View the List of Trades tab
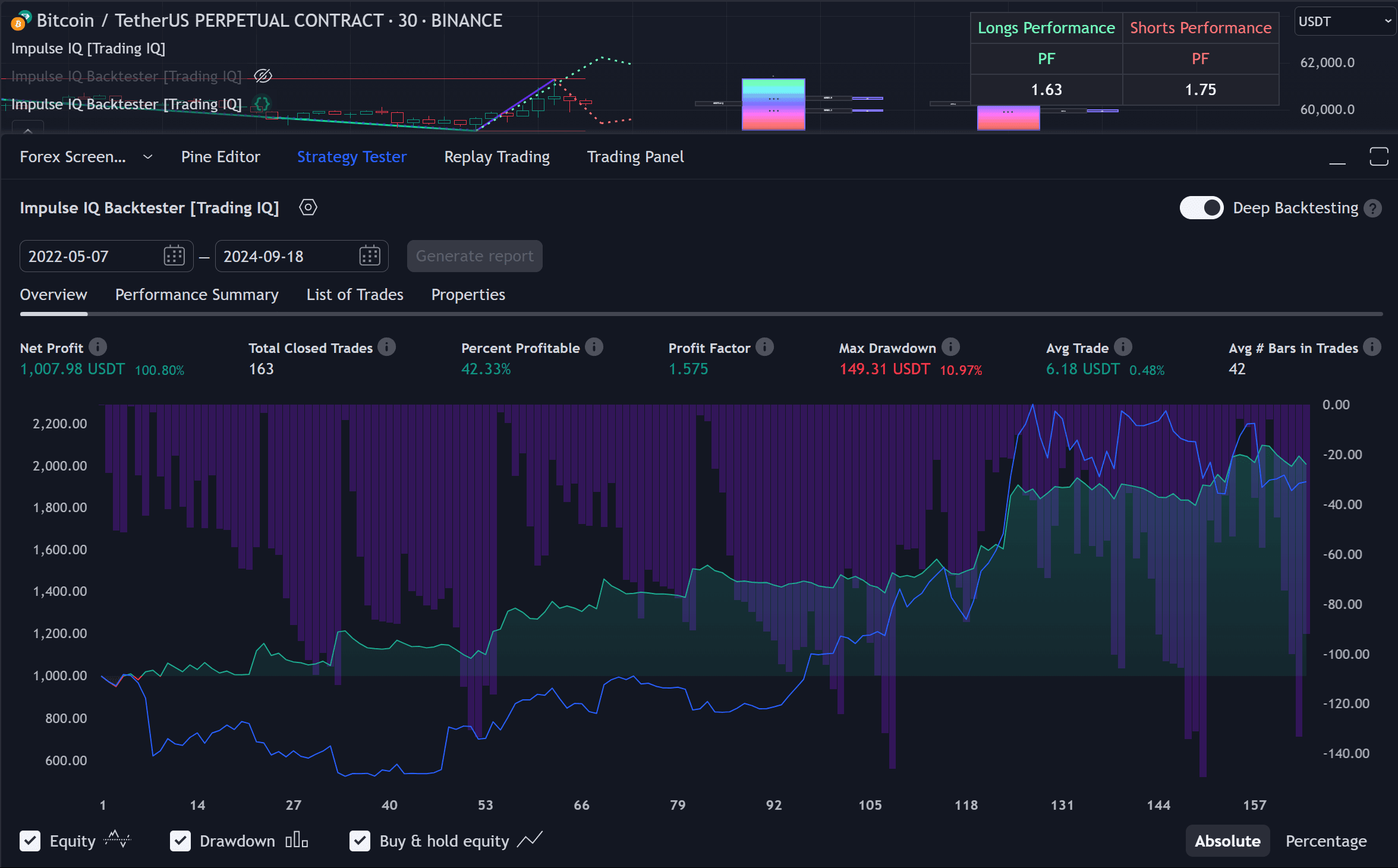This screenshot has height=868, width=1398. [355, 295]
